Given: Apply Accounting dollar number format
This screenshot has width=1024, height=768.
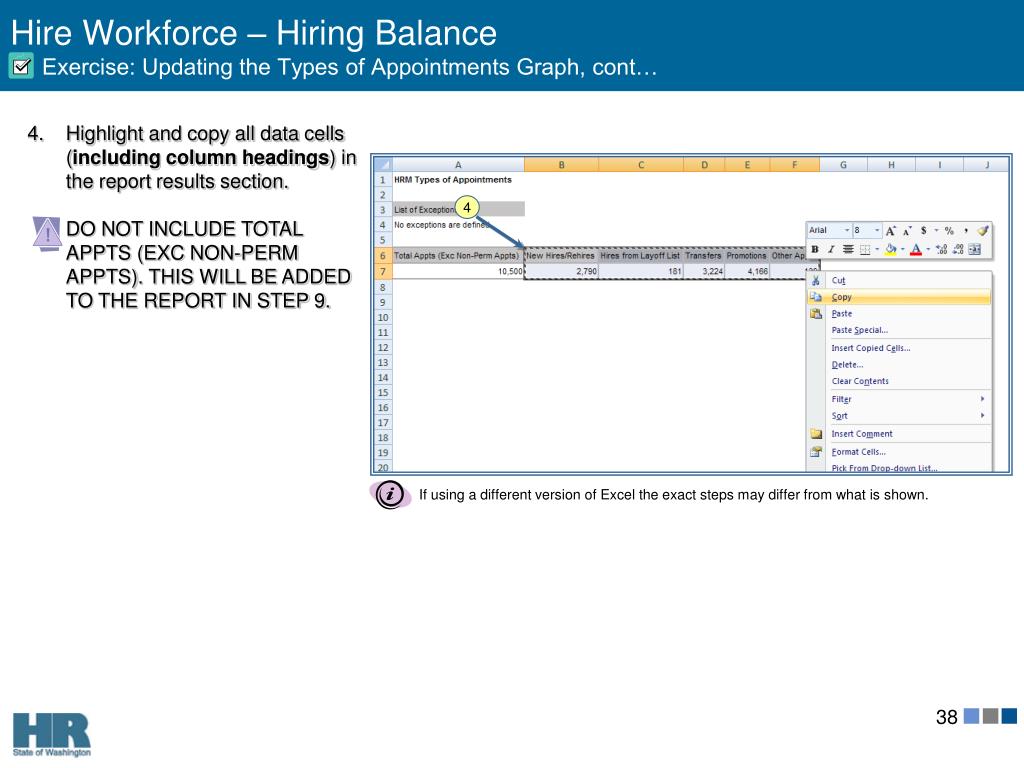Looking at the screenshot, I should coord(923,231).
